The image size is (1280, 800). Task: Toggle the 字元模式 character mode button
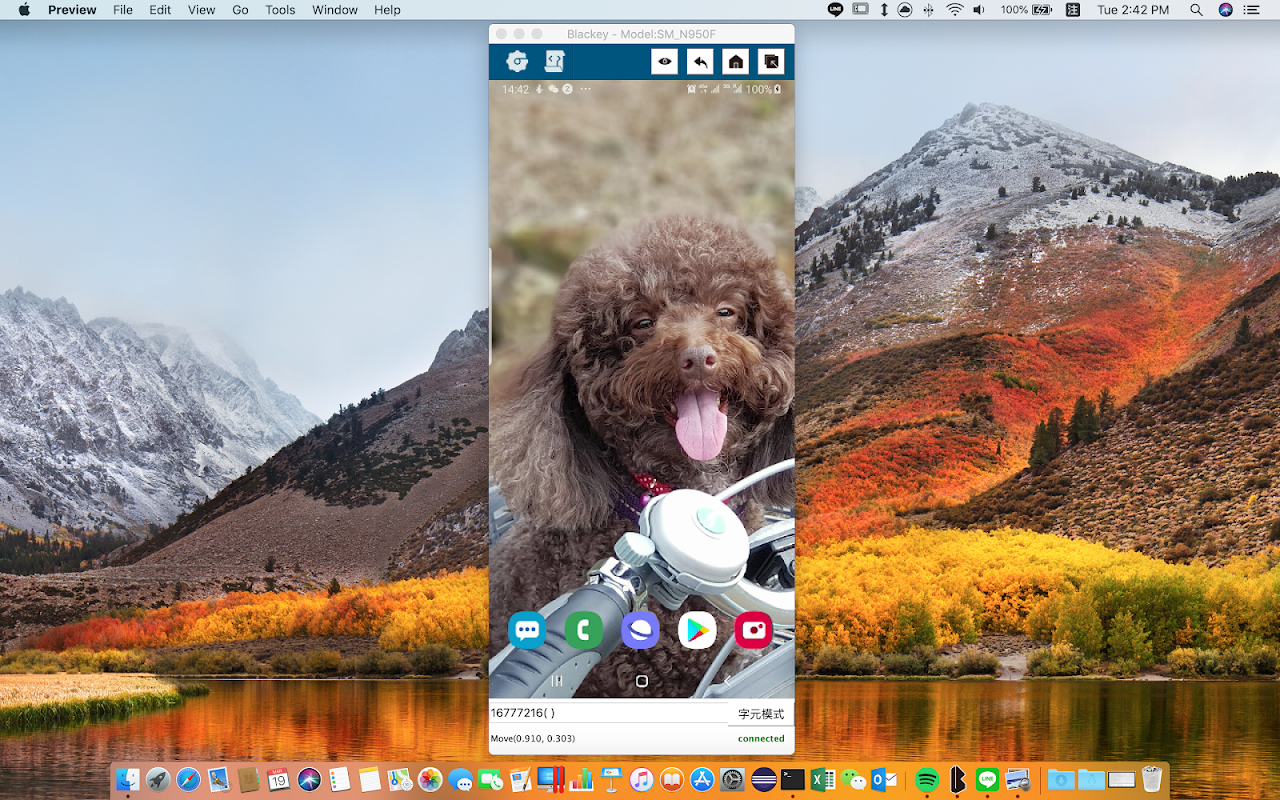coord(761,714)
